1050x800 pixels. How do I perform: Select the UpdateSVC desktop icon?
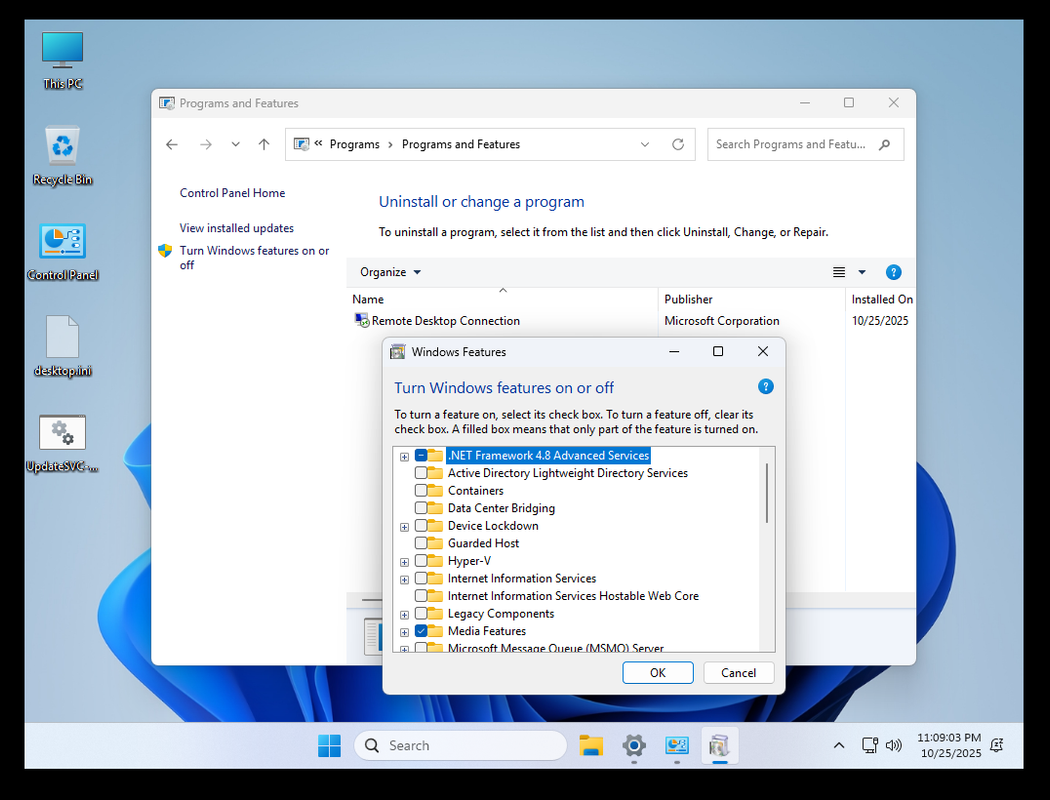tap(62, 443)
